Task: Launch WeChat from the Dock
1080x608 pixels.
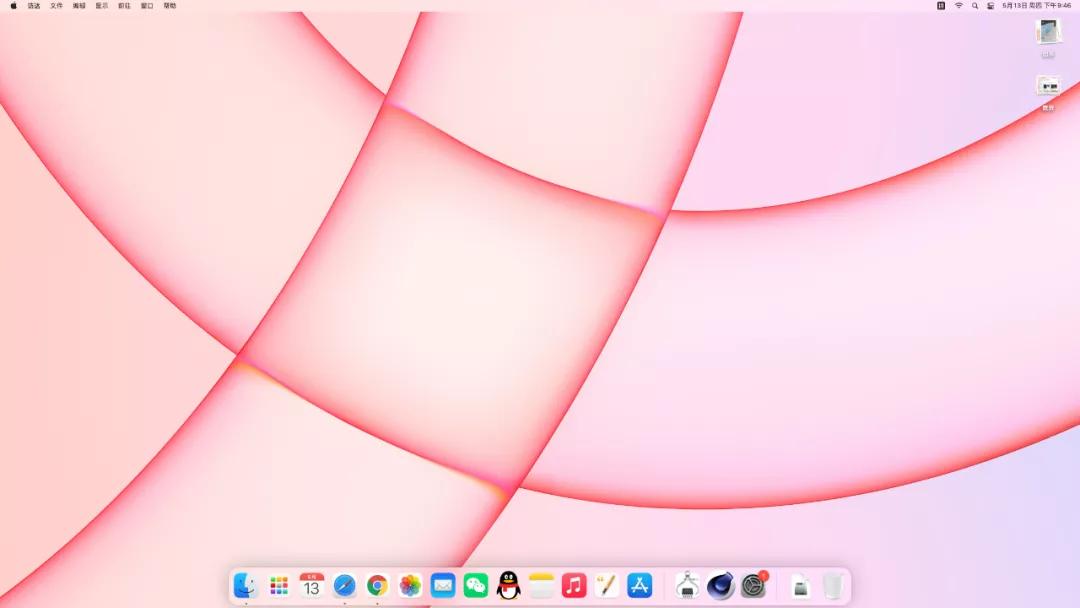Action: [476, 586]
